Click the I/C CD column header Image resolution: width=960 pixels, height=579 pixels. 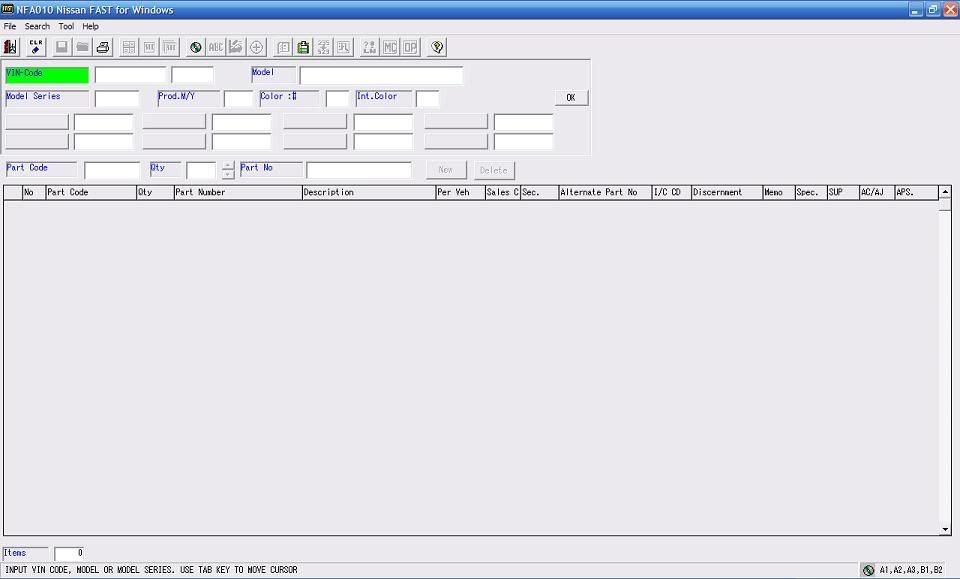pos(672,192)
